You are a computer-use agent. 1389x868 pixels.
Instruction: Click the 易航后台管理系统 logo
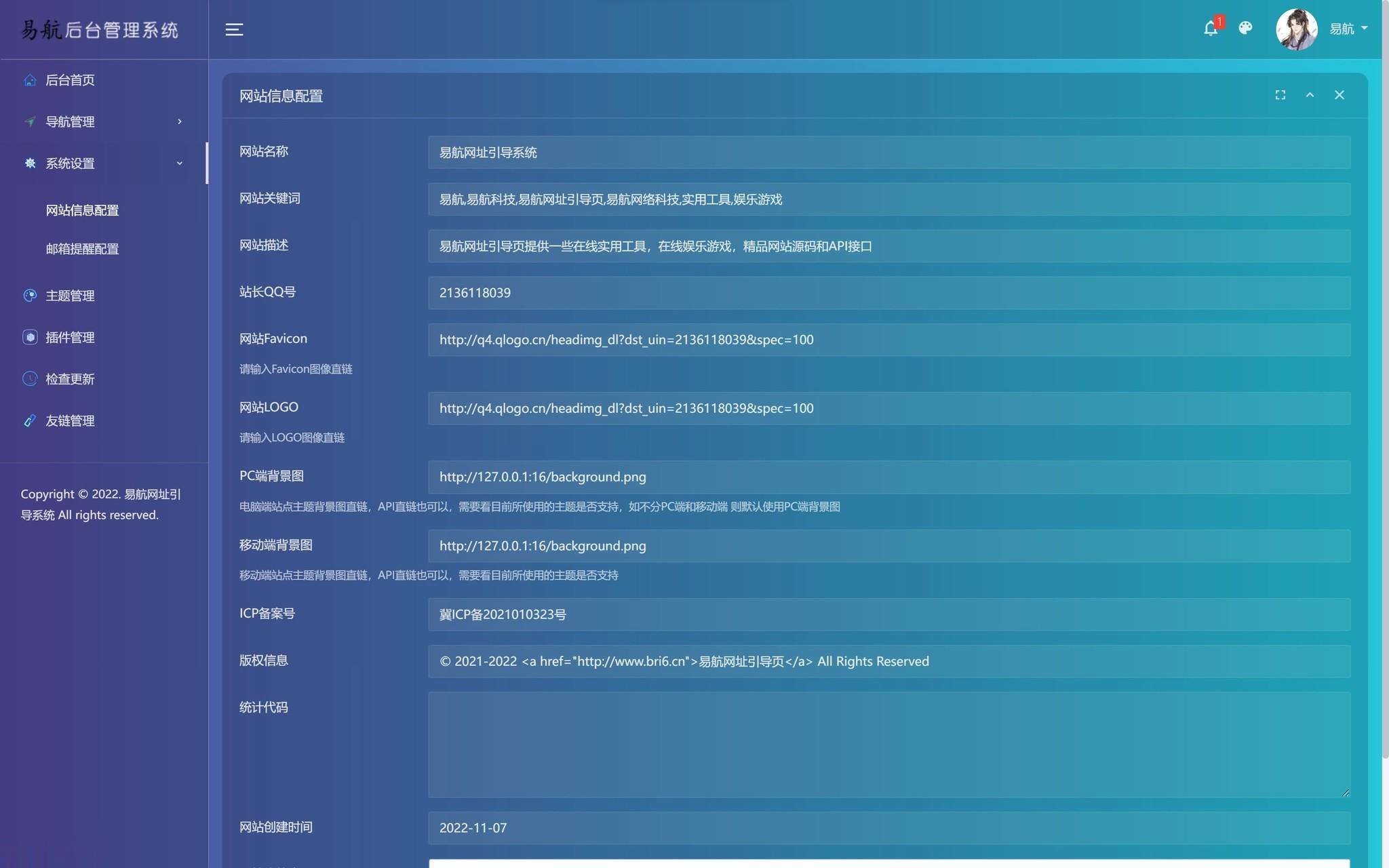coord(100,30)
